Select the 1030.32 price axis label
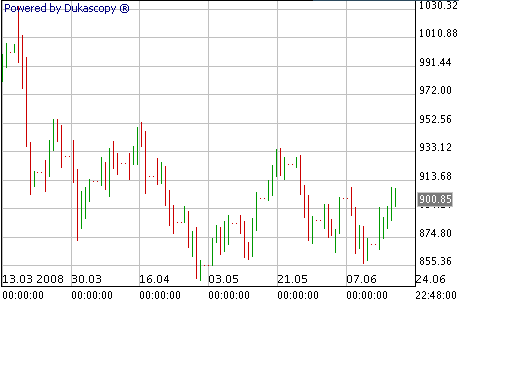The height and width of the screenshot is (384, 512). point(438,5)
